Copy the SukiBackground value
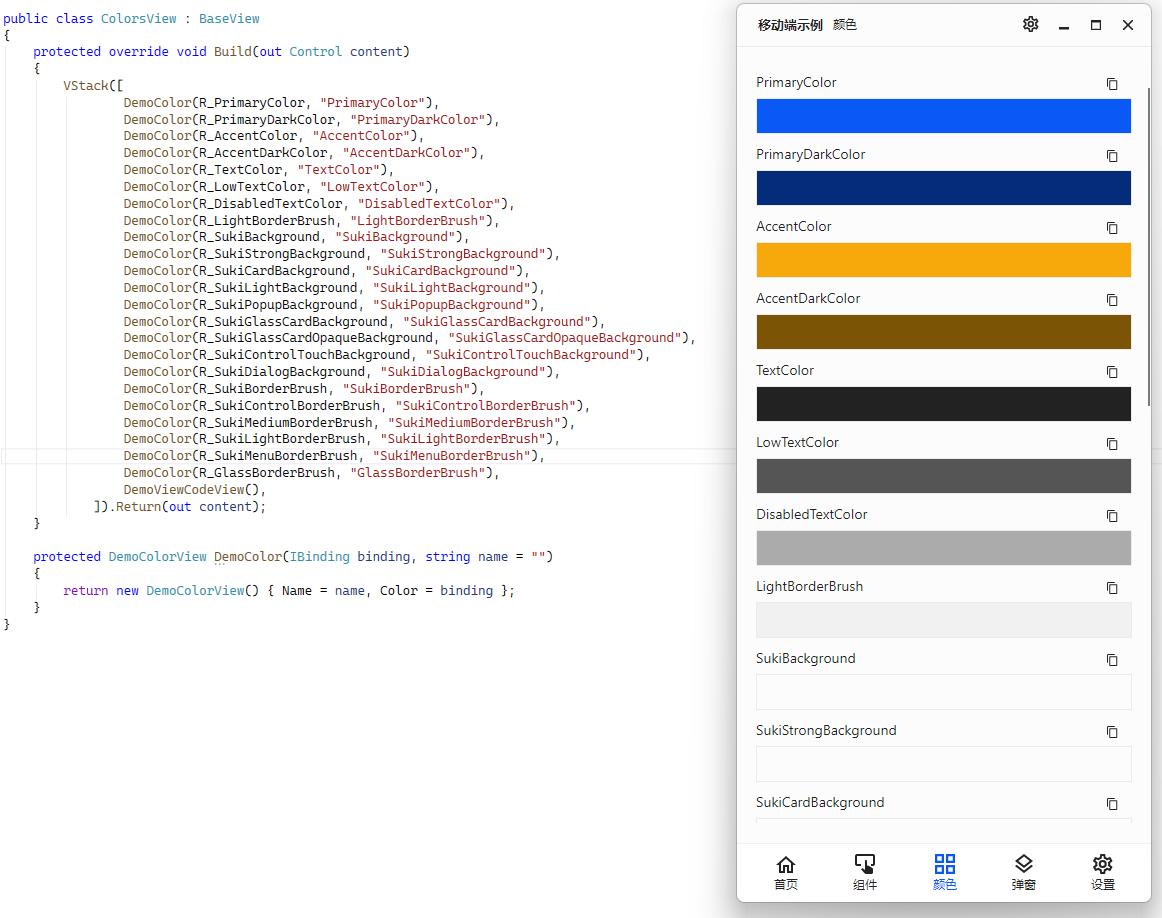Image resolution: width=1162 pixels, height=918 pixels. (x=1112, y=659)
